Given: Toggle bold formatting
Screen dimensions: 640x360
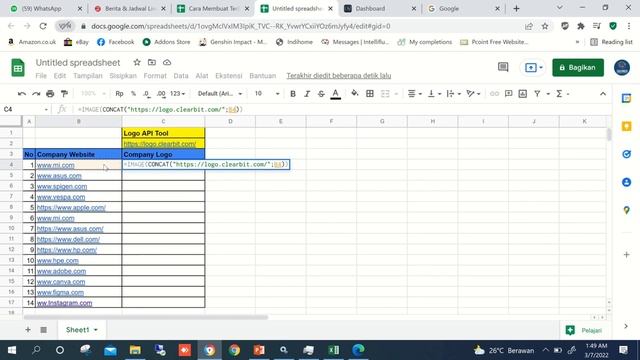Looking at the screenshot, I should coord(293,94).
